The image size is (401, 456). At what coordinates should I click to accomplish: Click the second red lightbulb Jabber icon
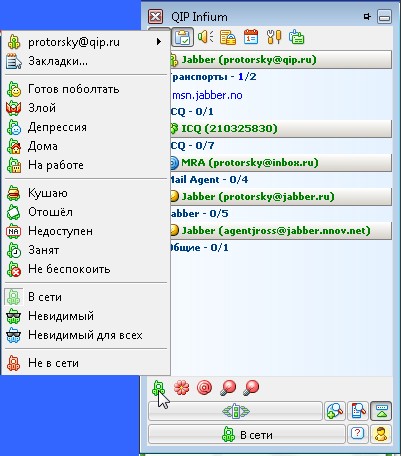point(251,388)
